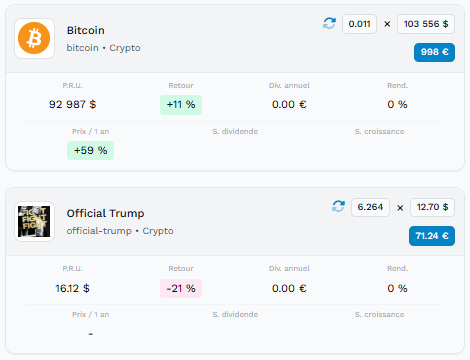Click the 71.24 € total button
This screenshot has width=470, height=360.
[x=432, y=236]
